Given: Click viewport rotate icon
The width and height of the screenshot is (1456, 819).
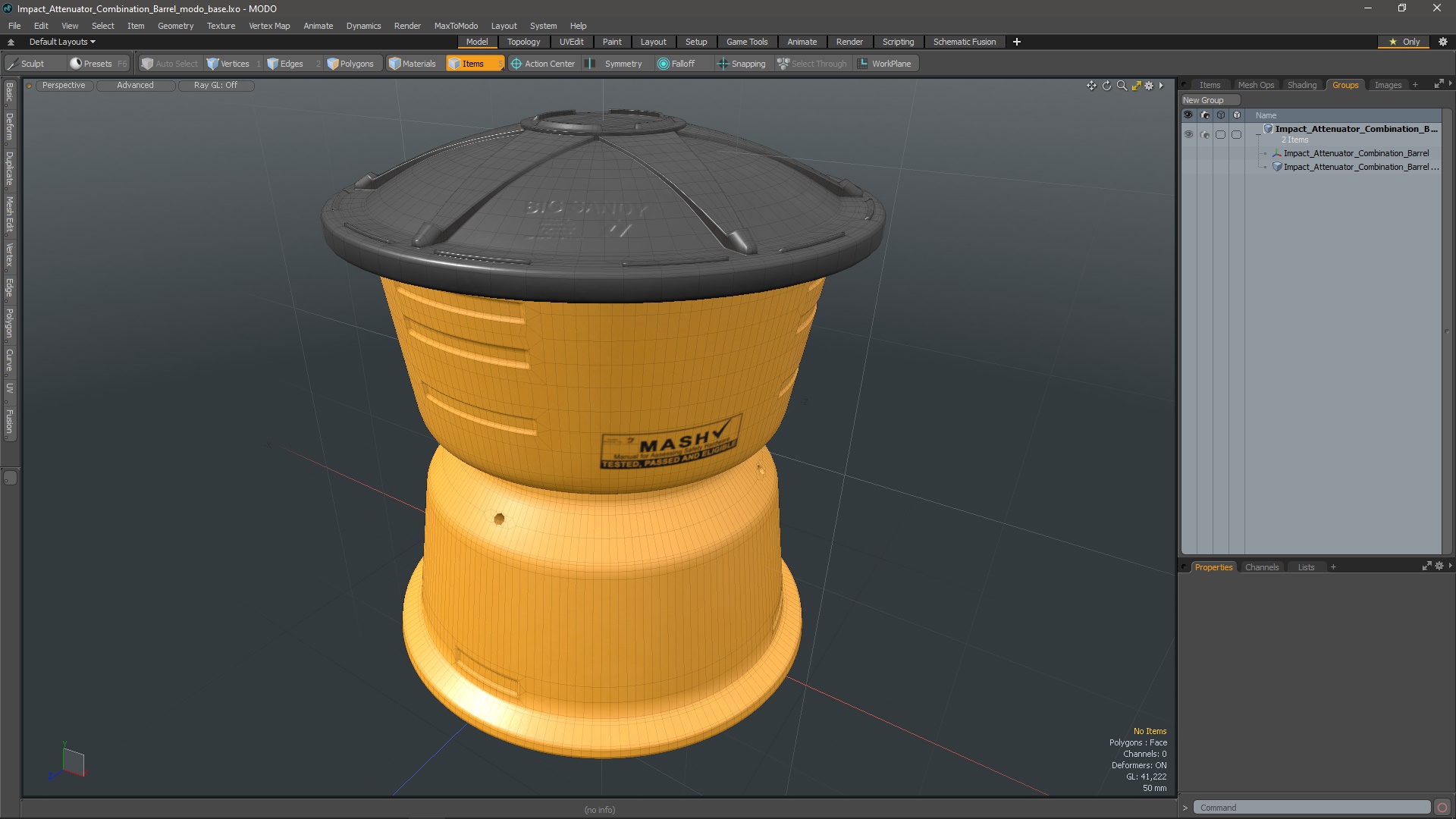Looking at the screenshot, I should [x=1106, y=86].
